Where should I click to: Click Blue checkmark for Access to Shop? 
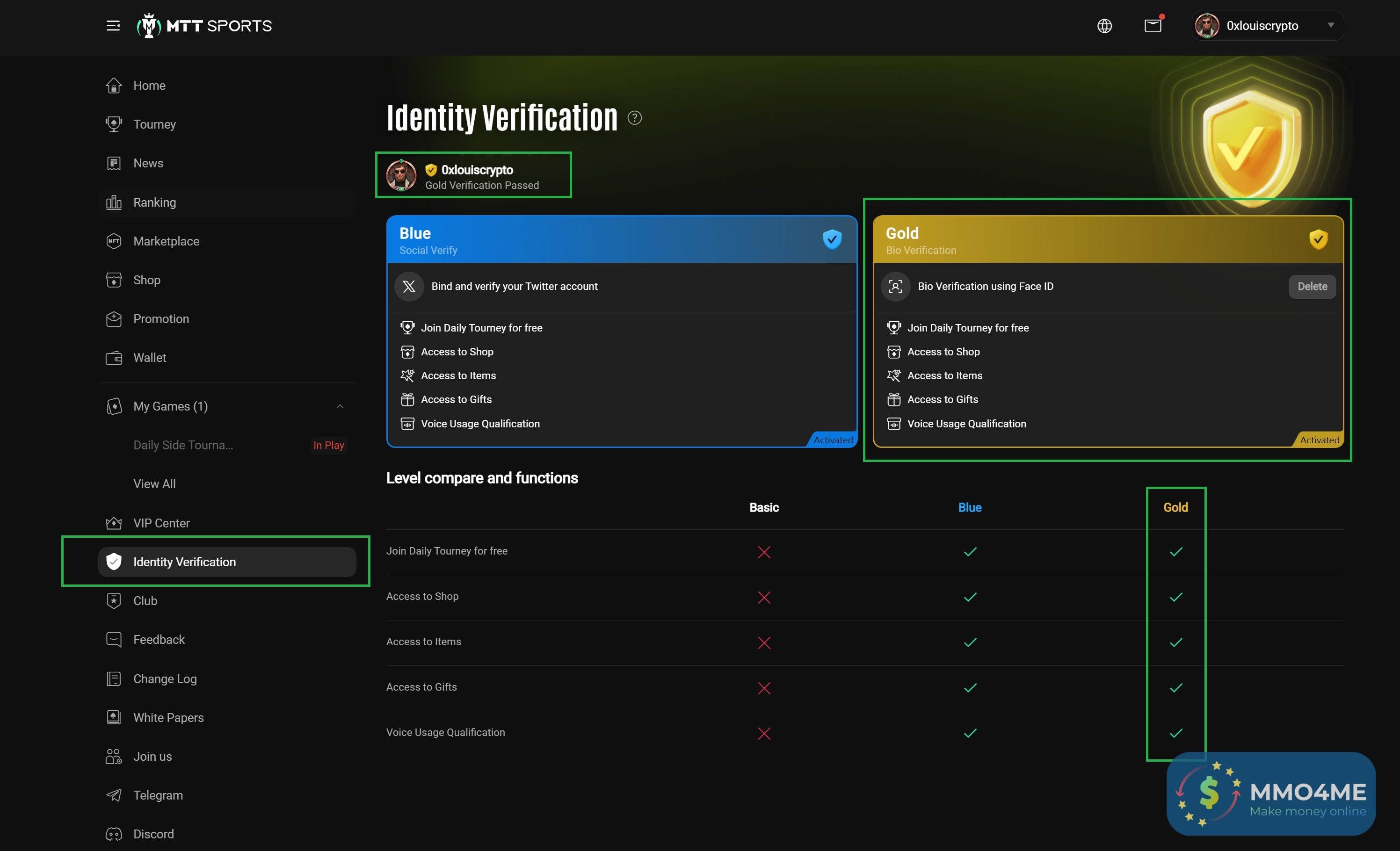(970, 597)
